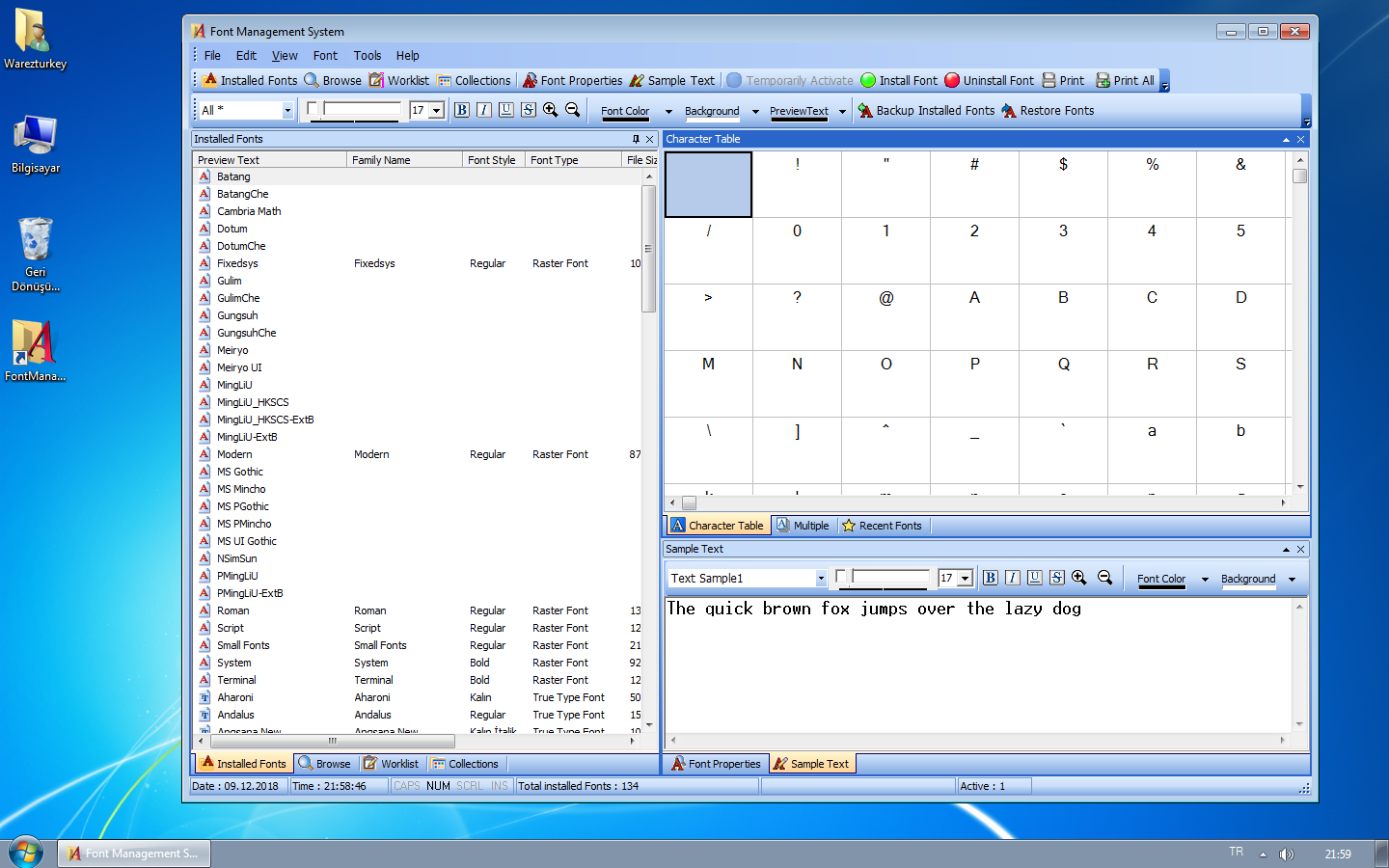Open Browse from the top toolbar

[x=333, y=81]
